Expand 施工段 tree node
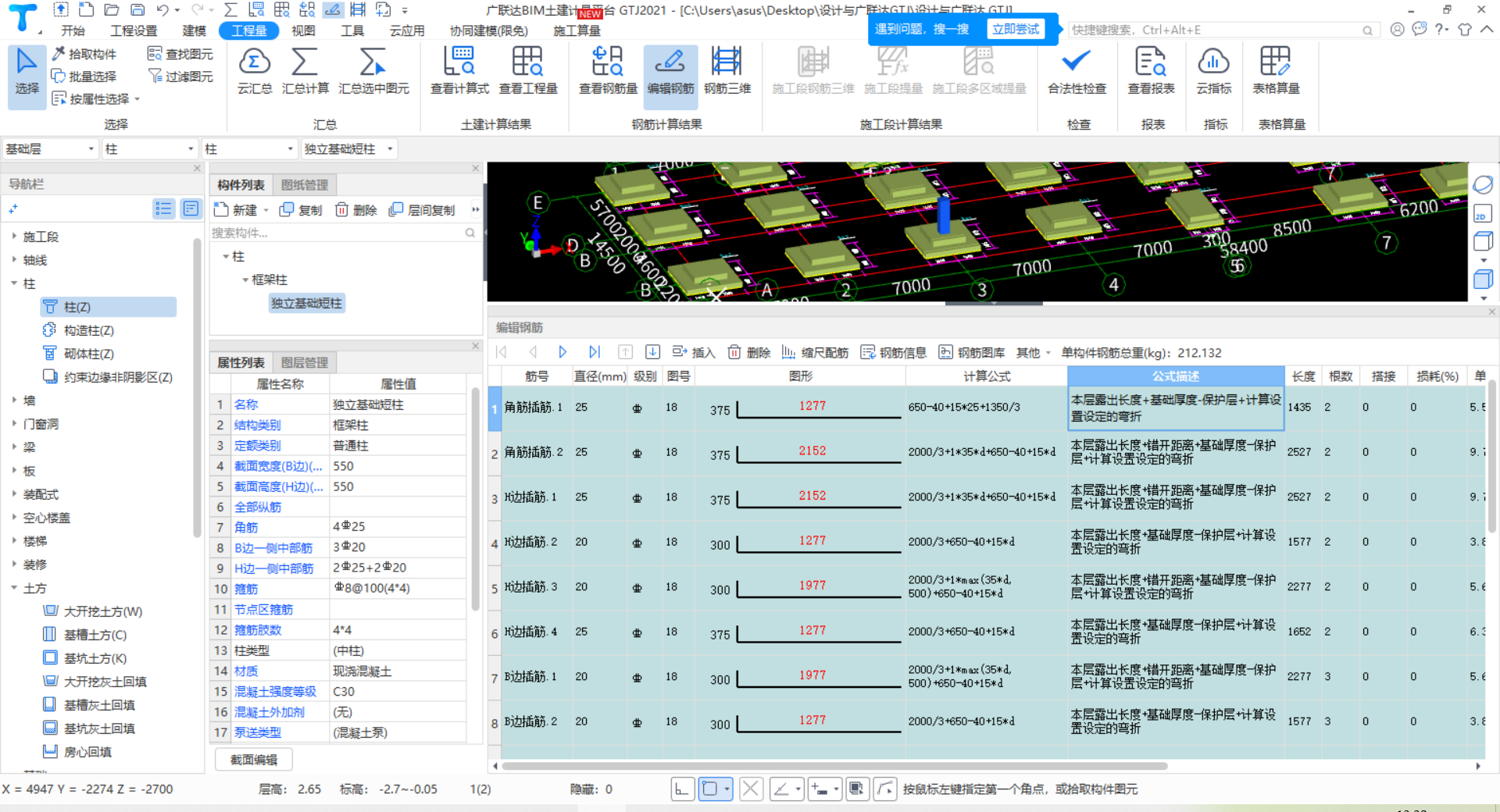1500x812 pixels. [x=15, y=236]
